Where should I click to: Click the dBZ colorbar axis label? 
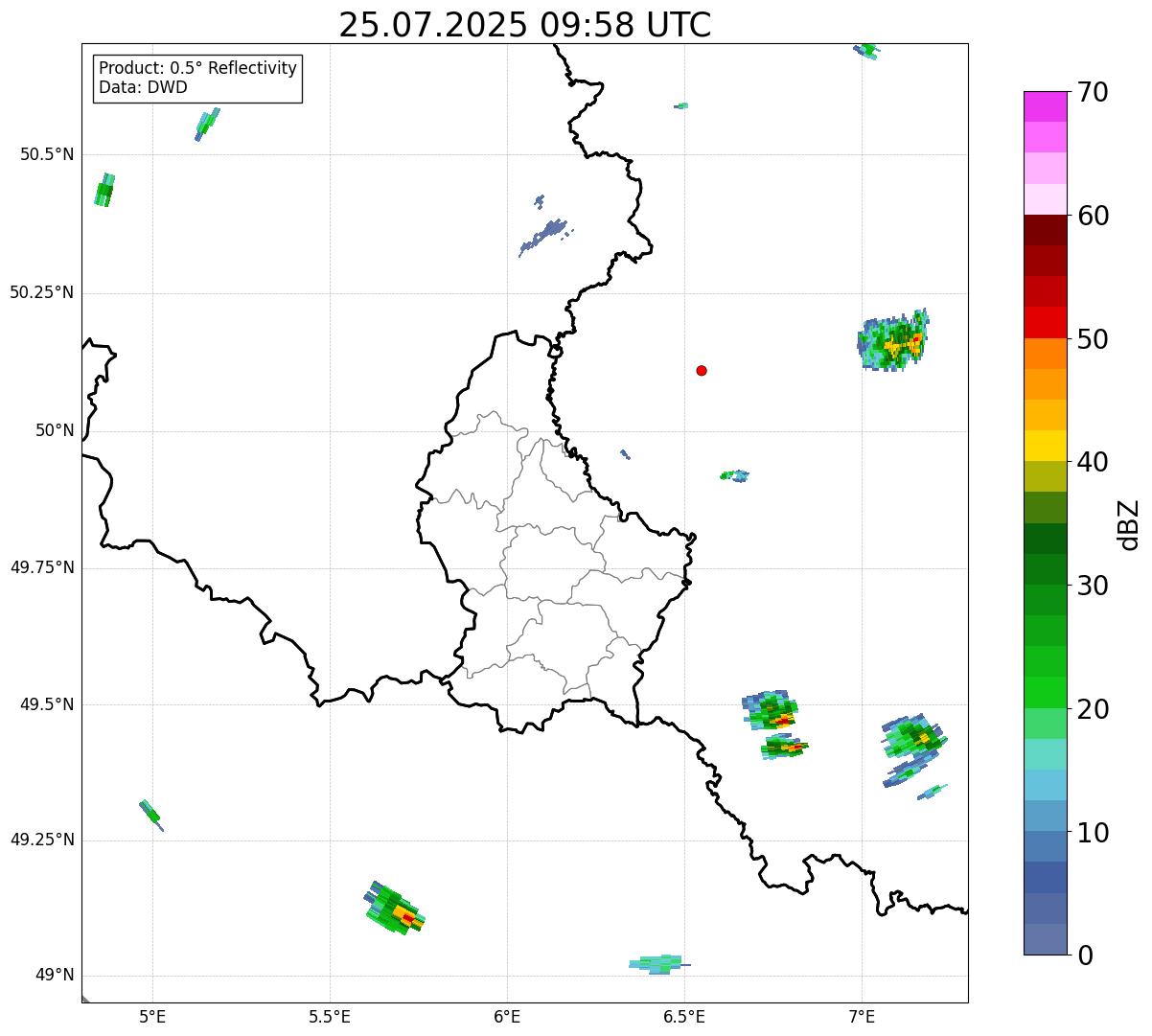click(1129, 524)
